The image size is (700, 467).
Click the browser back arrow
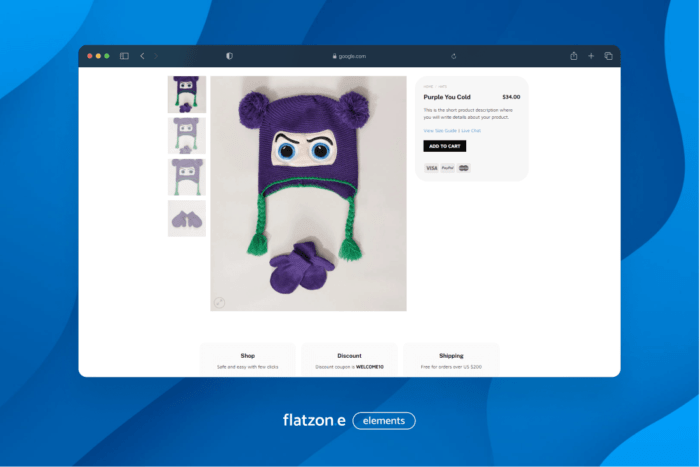[x=142, y=56]
